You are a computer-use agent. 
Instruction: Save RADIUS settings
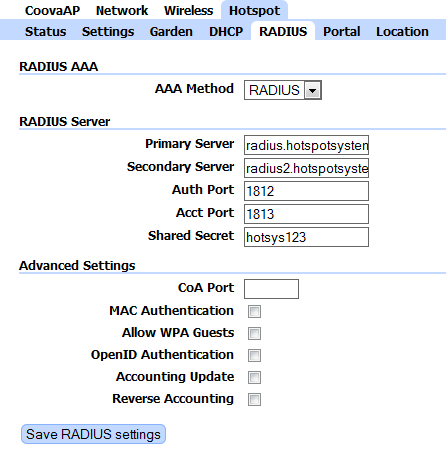tap(93, 434)
